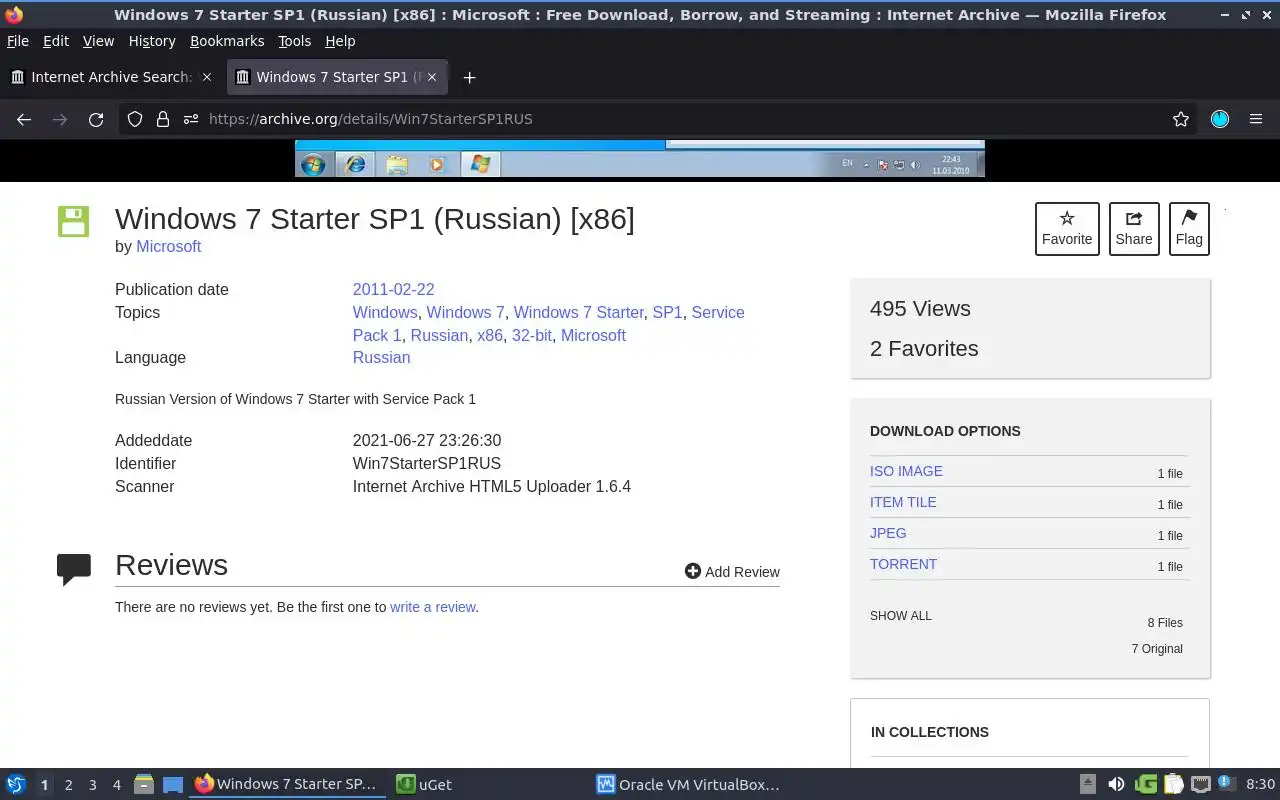
Task: Click the removable media eject tray icon
Action: point(1088,784)
